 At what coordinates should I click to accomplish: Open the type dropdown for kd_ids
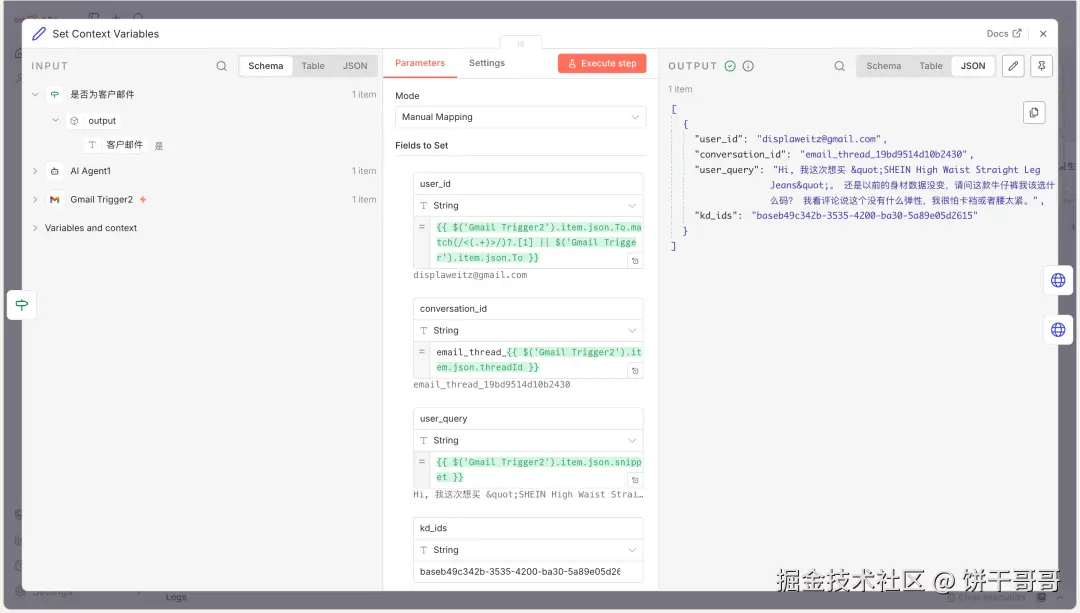[528, 550]
